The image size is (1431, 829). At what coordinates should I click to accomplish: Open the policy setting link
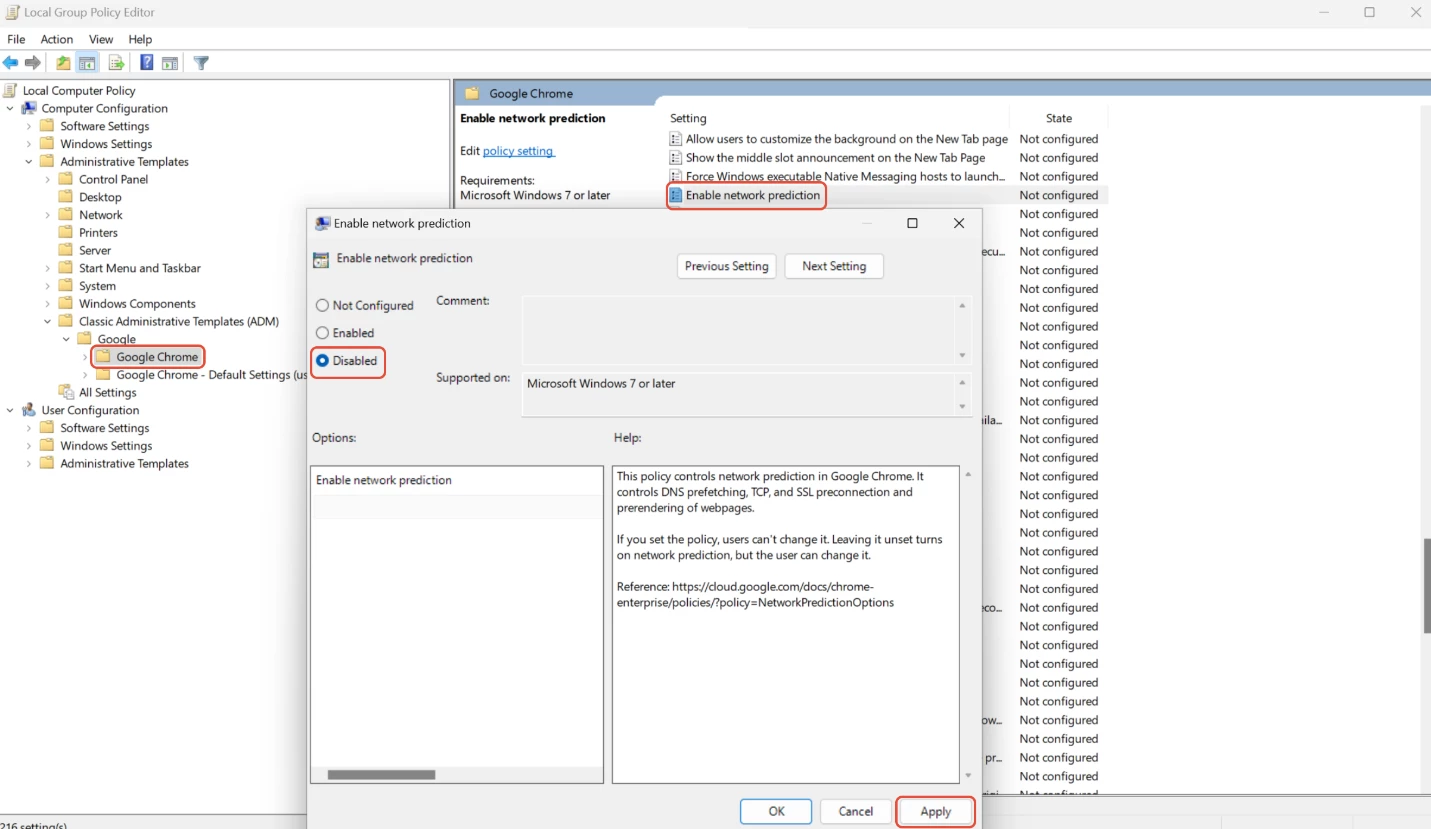[518, 151]
